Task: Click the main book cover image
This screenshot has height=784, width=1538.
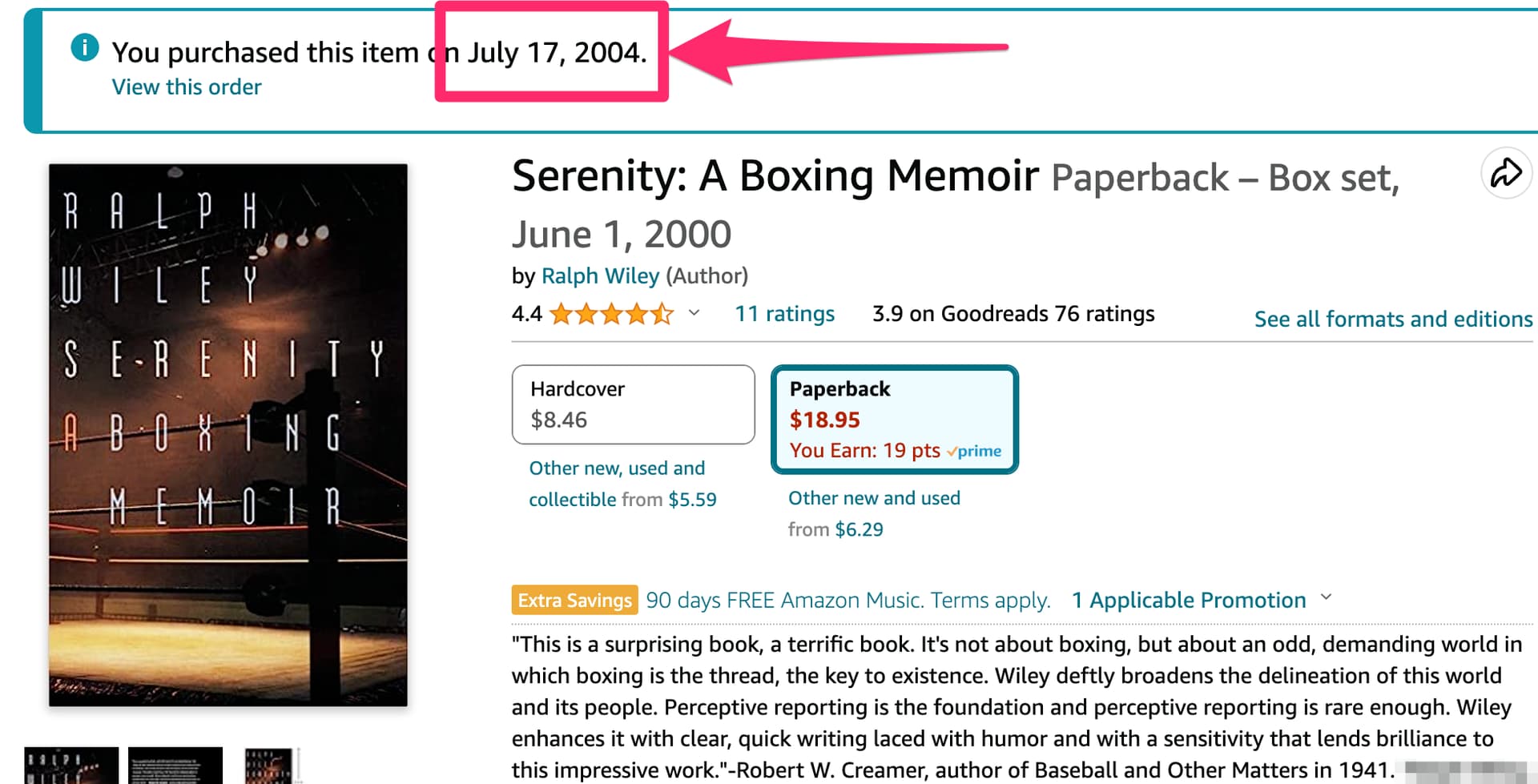Action: click(x=228, y=435)
